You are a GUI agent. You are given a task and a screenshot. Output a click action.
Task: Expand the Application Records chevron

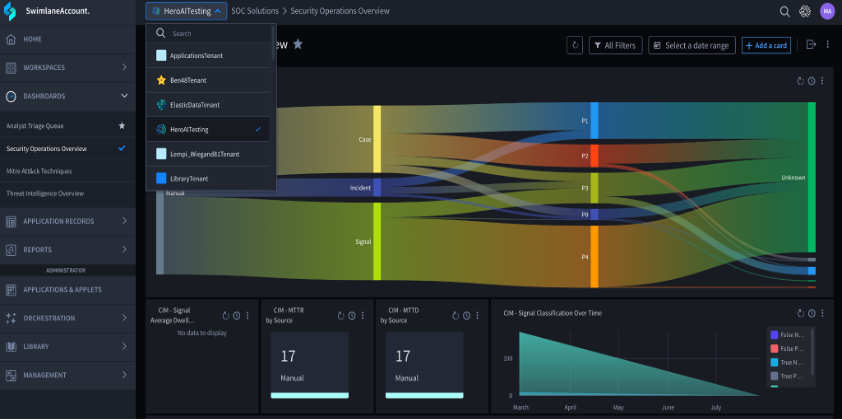click(x=124, y=221)
